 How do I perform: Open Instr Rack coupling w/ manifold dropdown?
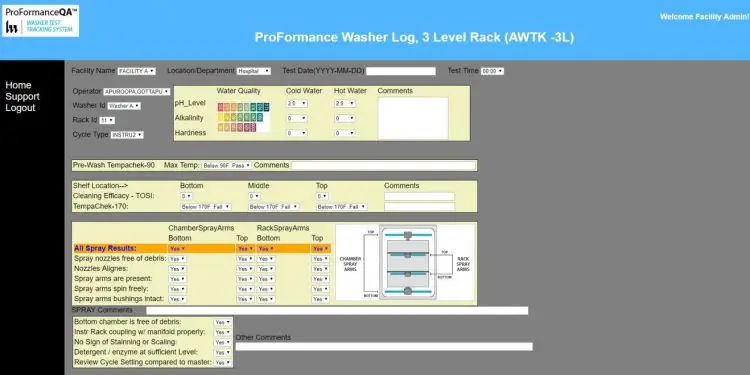click(x=223, y=332)
